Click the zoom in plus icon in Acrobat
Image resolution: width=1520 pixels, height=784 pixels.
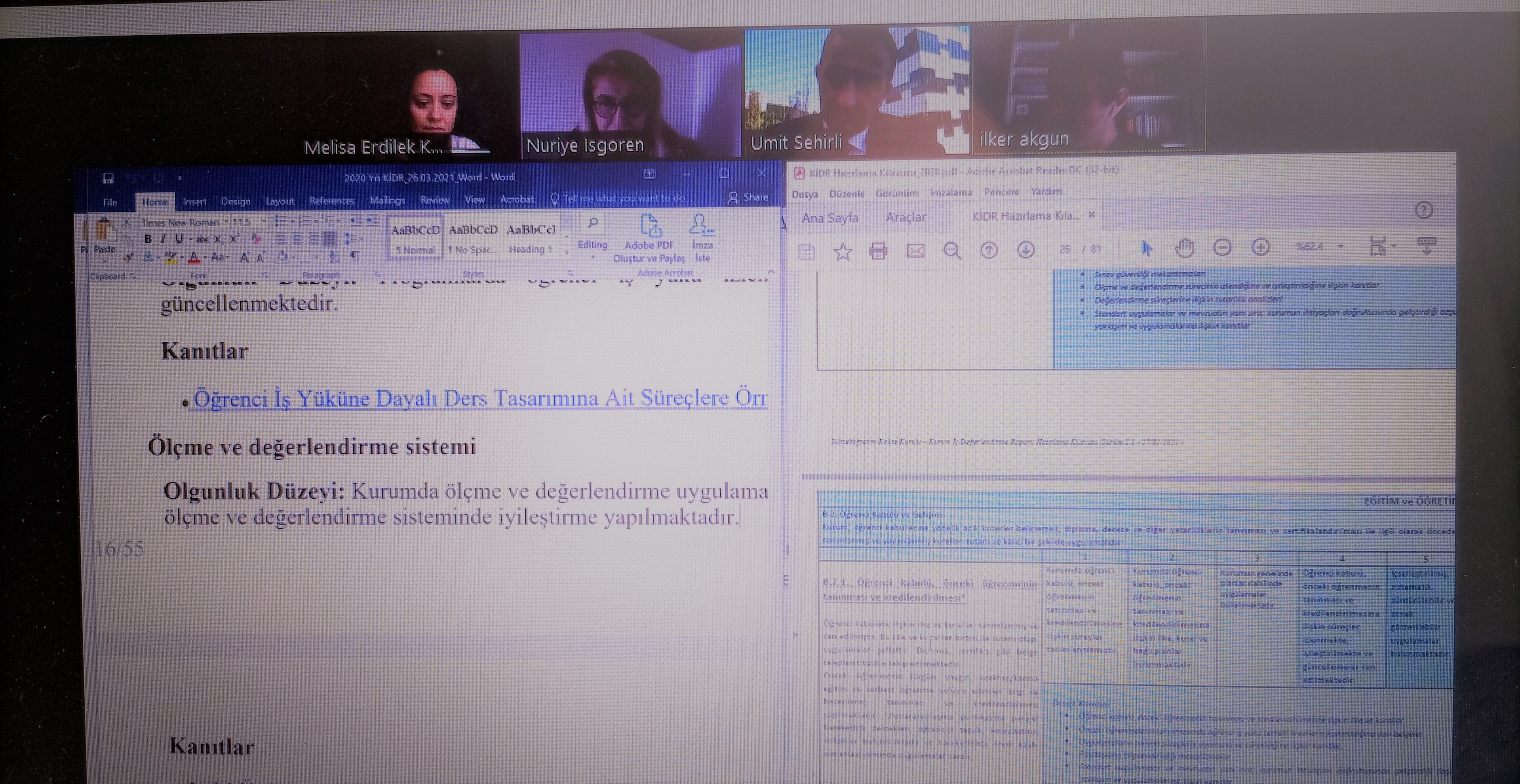pyautogui.click(x=1260, y=248)
